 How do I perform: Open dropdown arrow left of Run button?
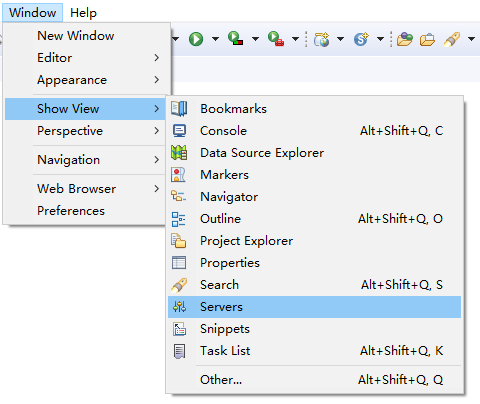[x=175, y=39]
